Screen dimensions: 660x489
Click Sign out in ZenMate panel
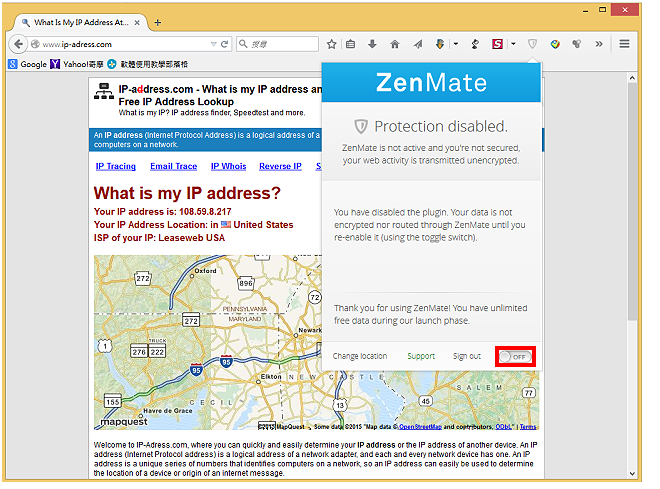(x=467, y=356)
